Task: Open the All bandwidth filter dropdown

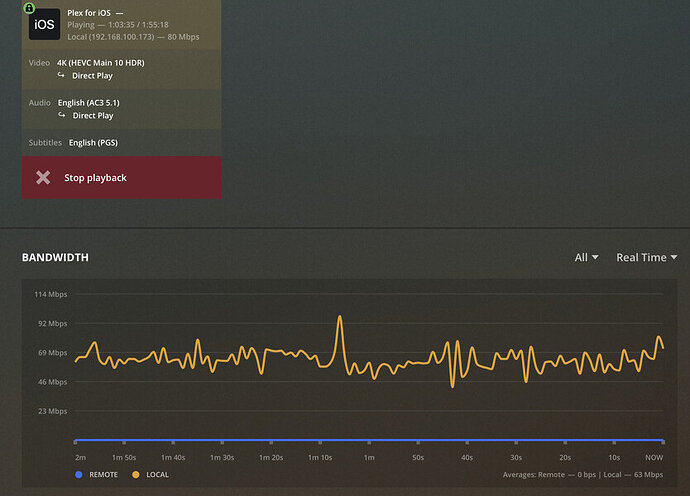Action: pos(586,257)
